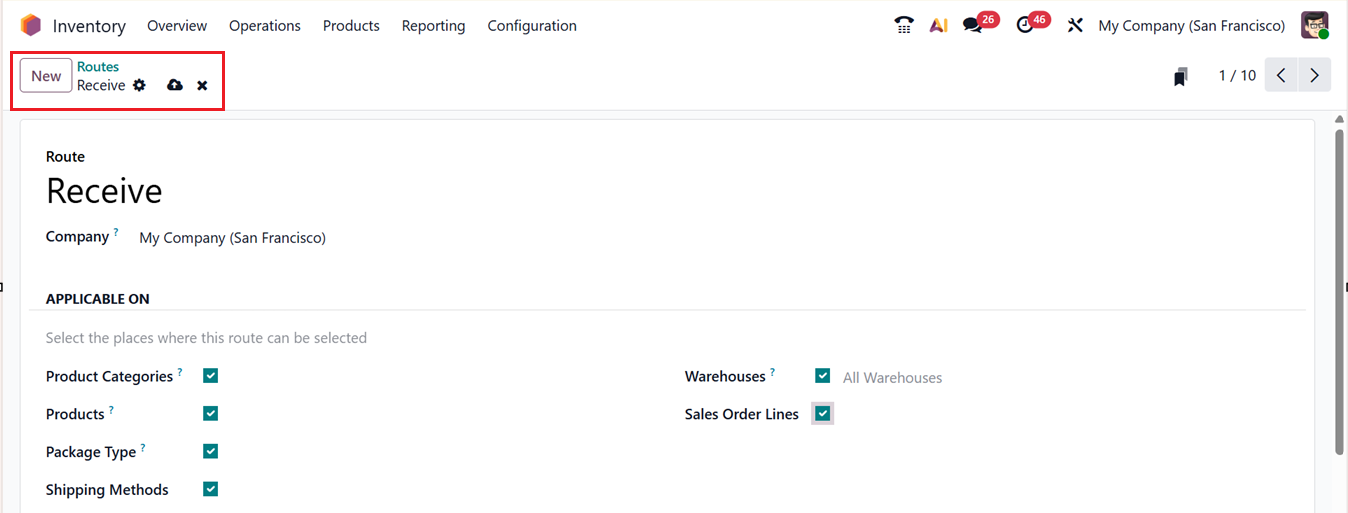The image size is (1348, 513).
Task: Toggle the Package Type checkbox
Action: click(x=210, y=451)
